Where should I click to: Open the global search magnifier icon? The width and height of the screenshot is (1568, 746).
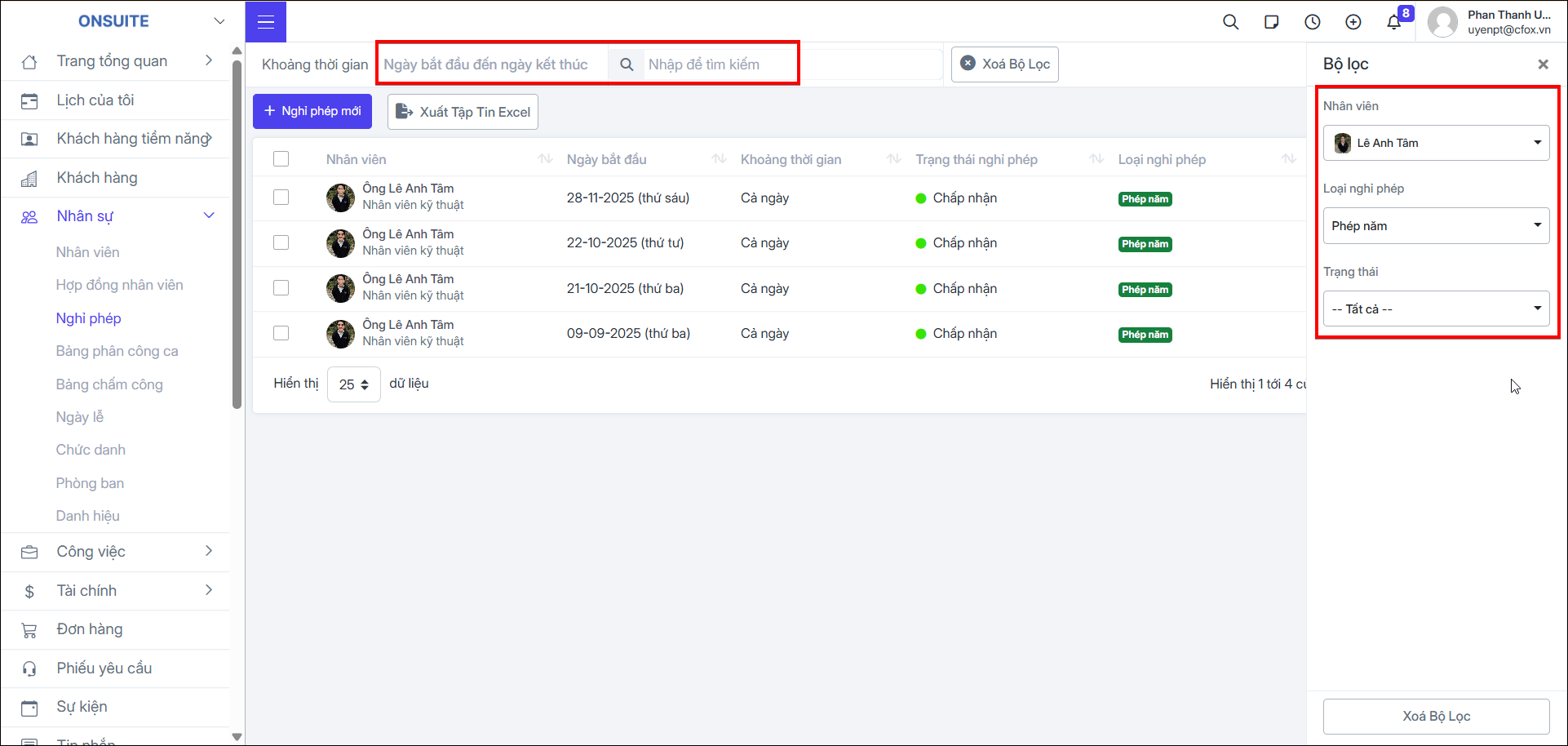point(1231,22)
